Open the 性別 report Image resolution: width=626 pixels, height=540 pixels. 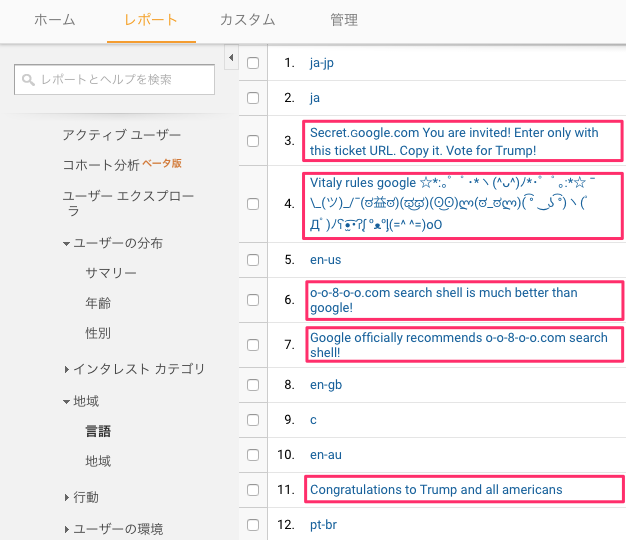tap(98, 333)
